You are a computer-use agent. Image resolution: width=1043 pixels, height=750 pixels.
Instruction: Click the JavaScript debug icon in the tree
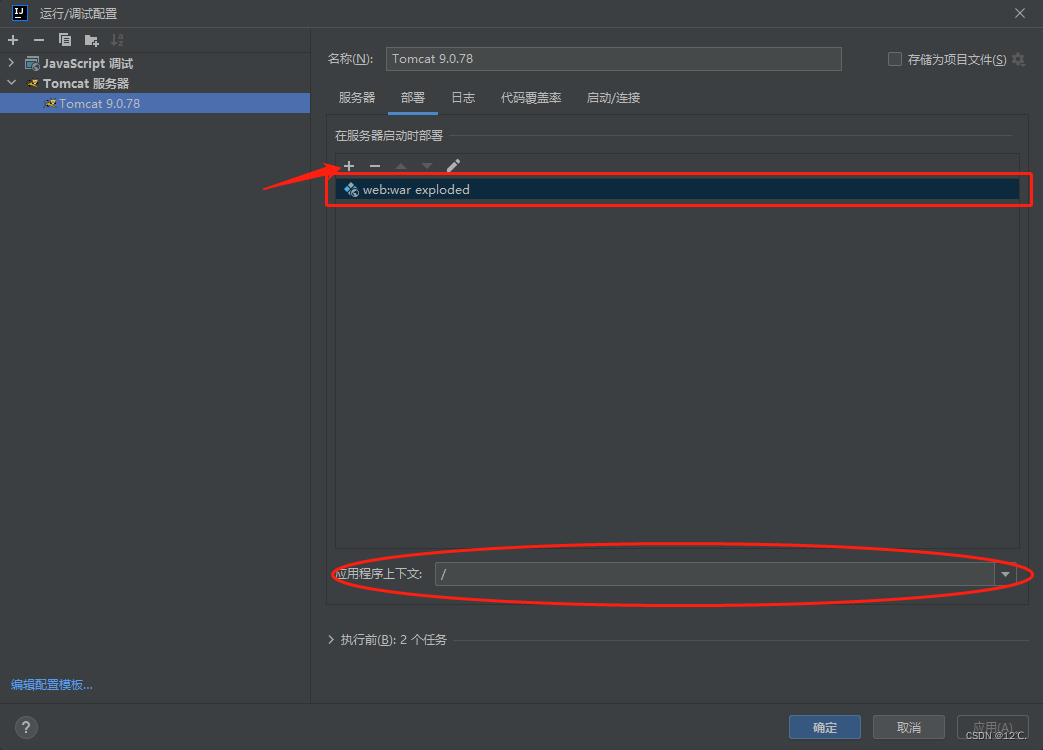pyautogui.click(x=32, y=64)
